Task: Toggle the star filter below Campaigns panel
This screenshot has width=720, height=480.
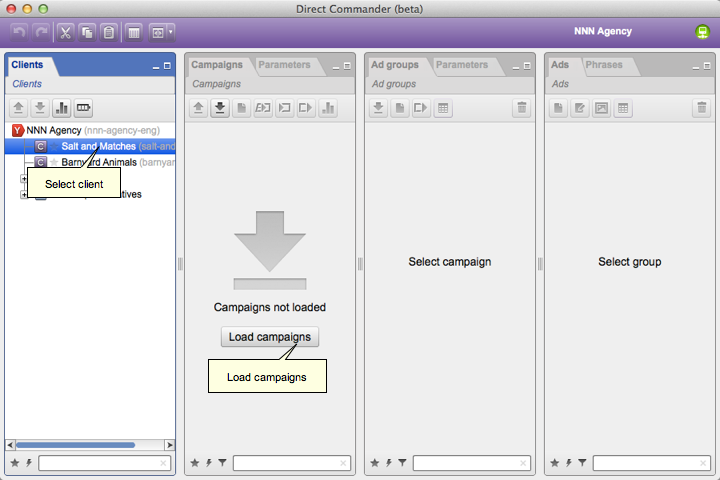Action: (195, 463)
